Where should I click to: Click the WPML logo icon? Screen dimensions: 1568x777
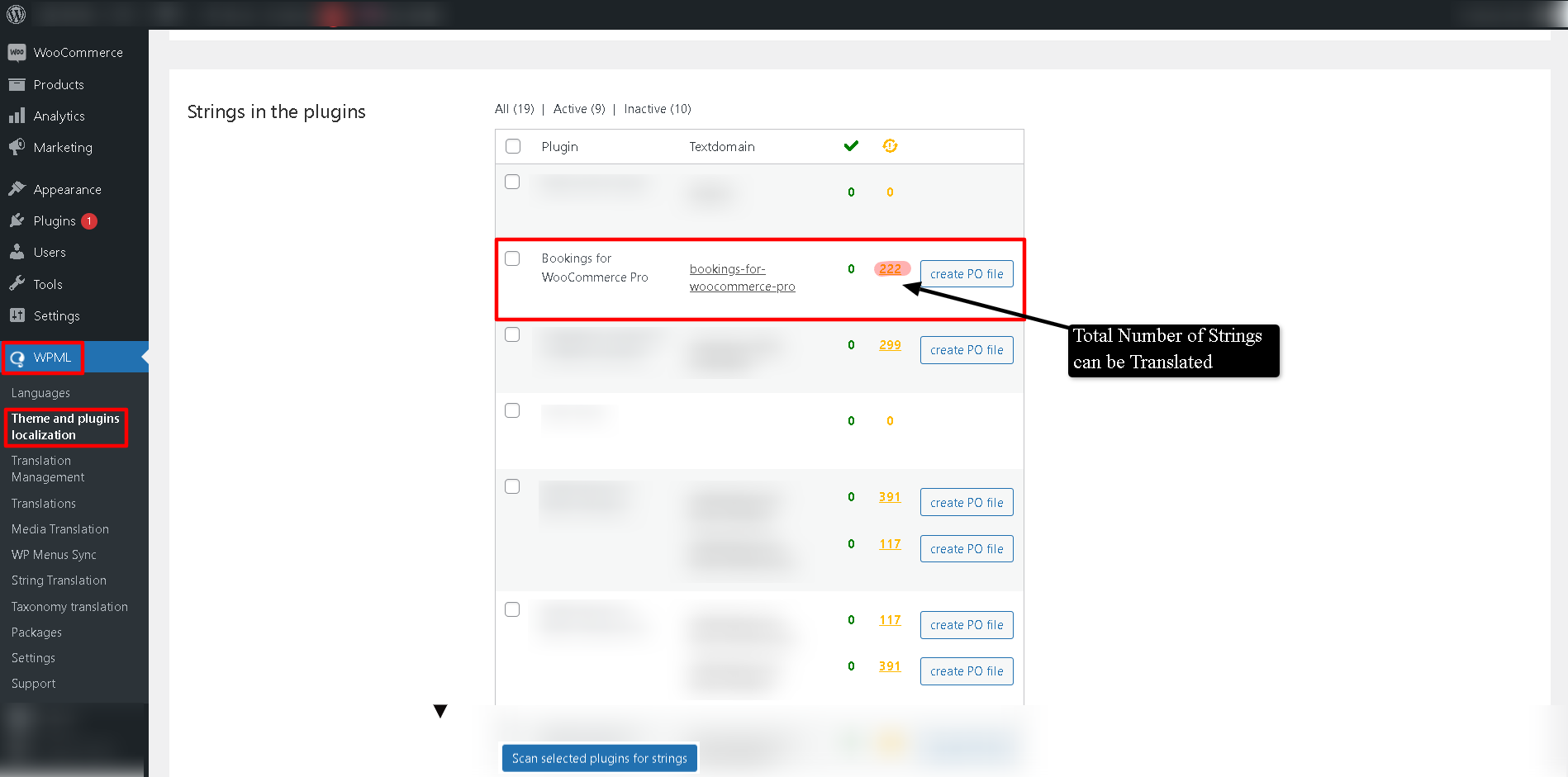17,358
